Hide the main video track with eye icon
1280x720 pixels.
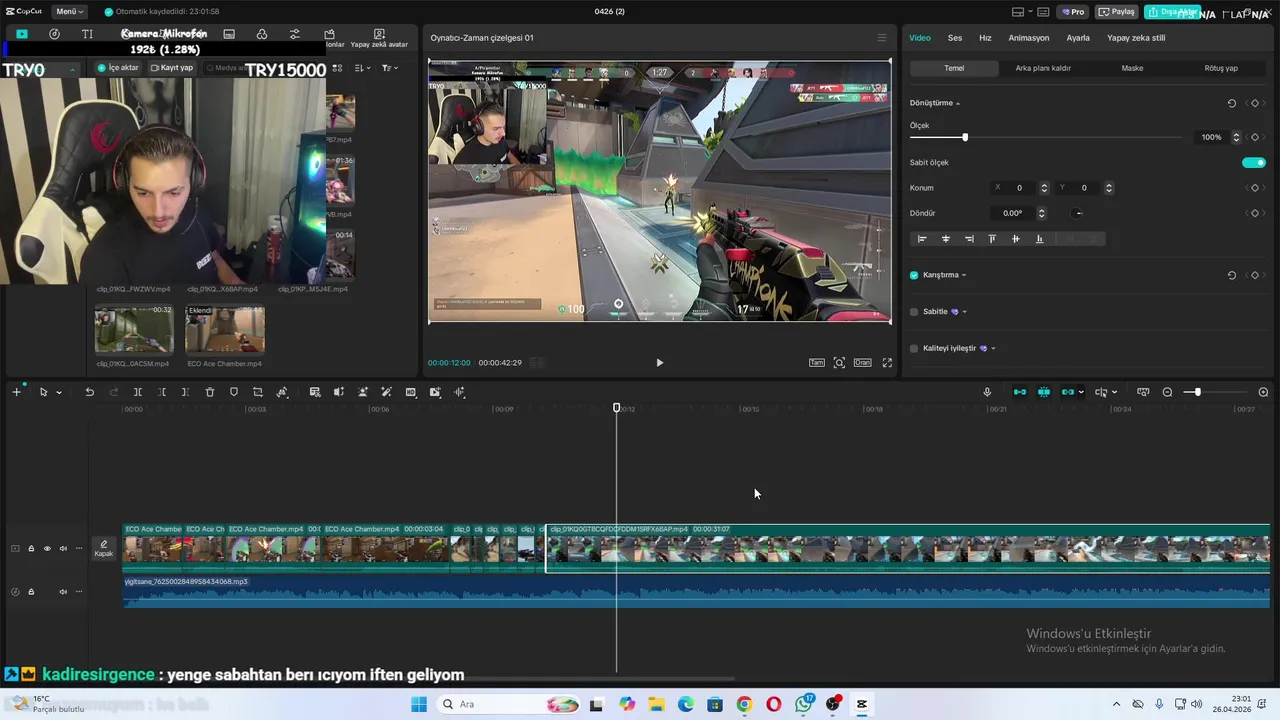click(x=47, y=548)
